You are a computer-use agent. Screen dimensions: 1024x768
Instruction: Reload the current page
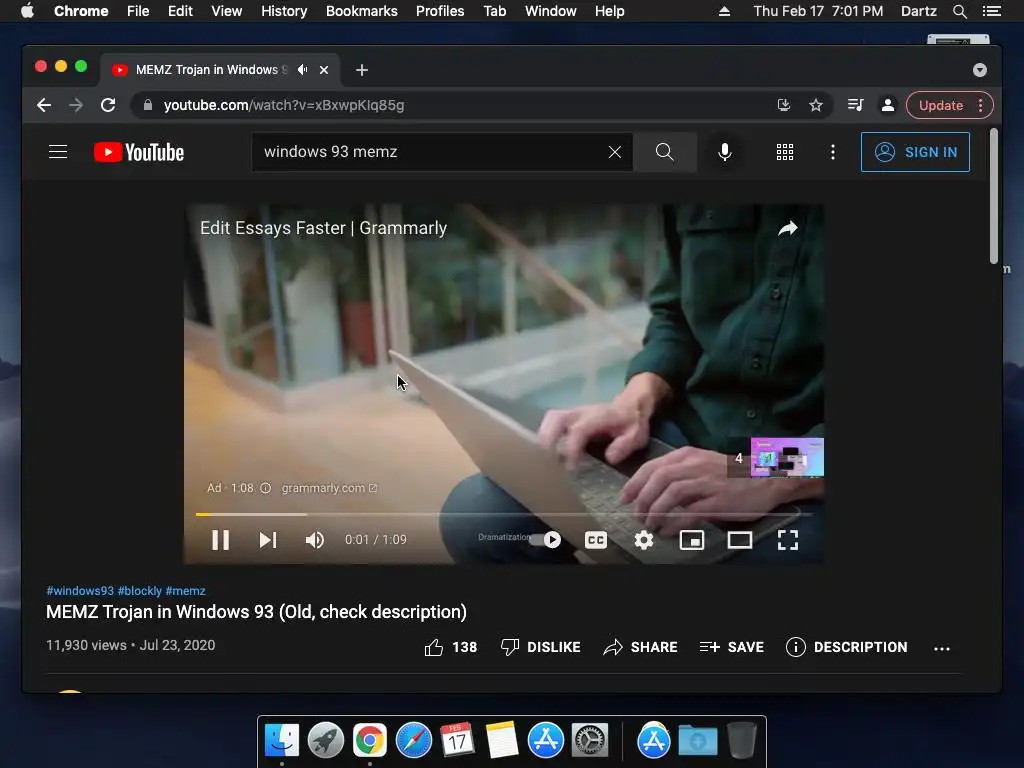click(x=108, y=105)
